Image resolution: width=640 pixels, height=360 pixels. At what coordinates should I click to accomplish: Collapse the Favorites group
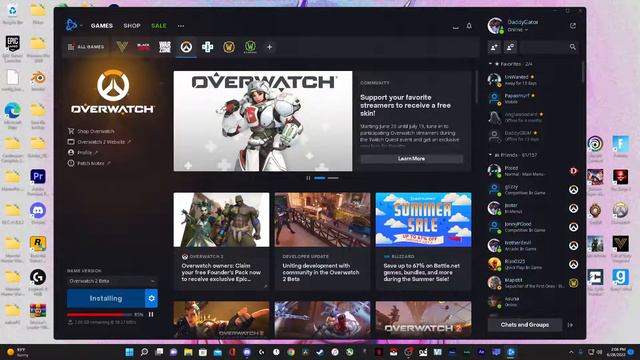tap(490, 64)
